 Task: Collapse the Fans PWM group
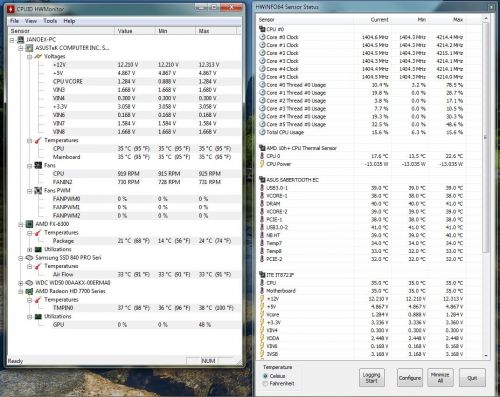click(x=29, y=191)
